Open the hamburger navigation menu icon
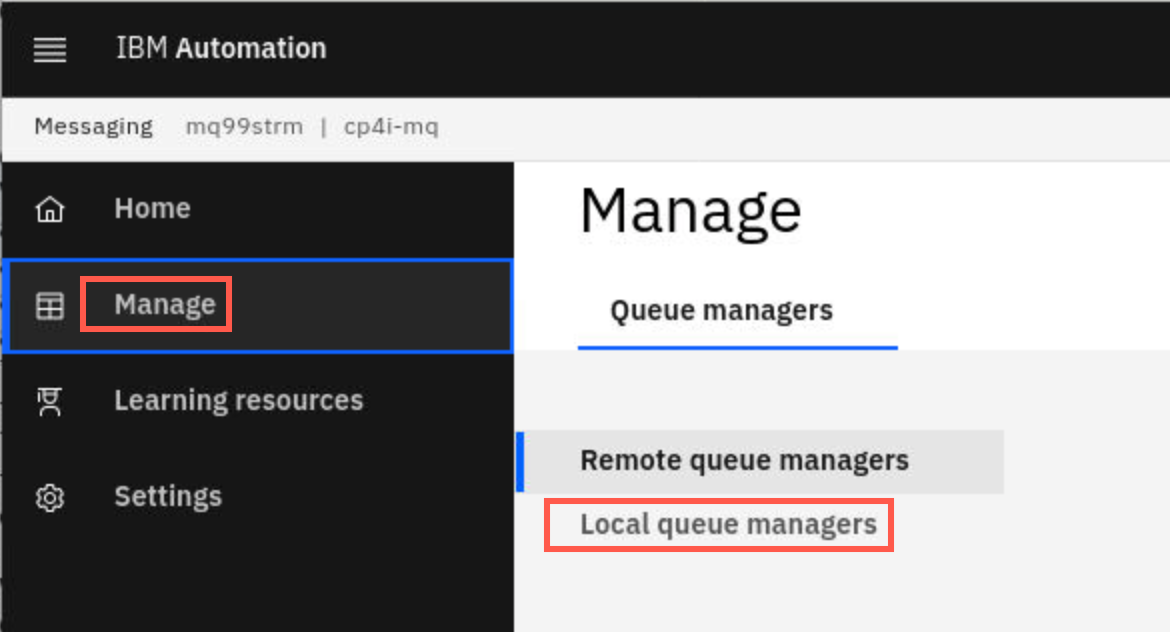The width and height of the screenshot is (1170, 632). click(x=50, y=49)
